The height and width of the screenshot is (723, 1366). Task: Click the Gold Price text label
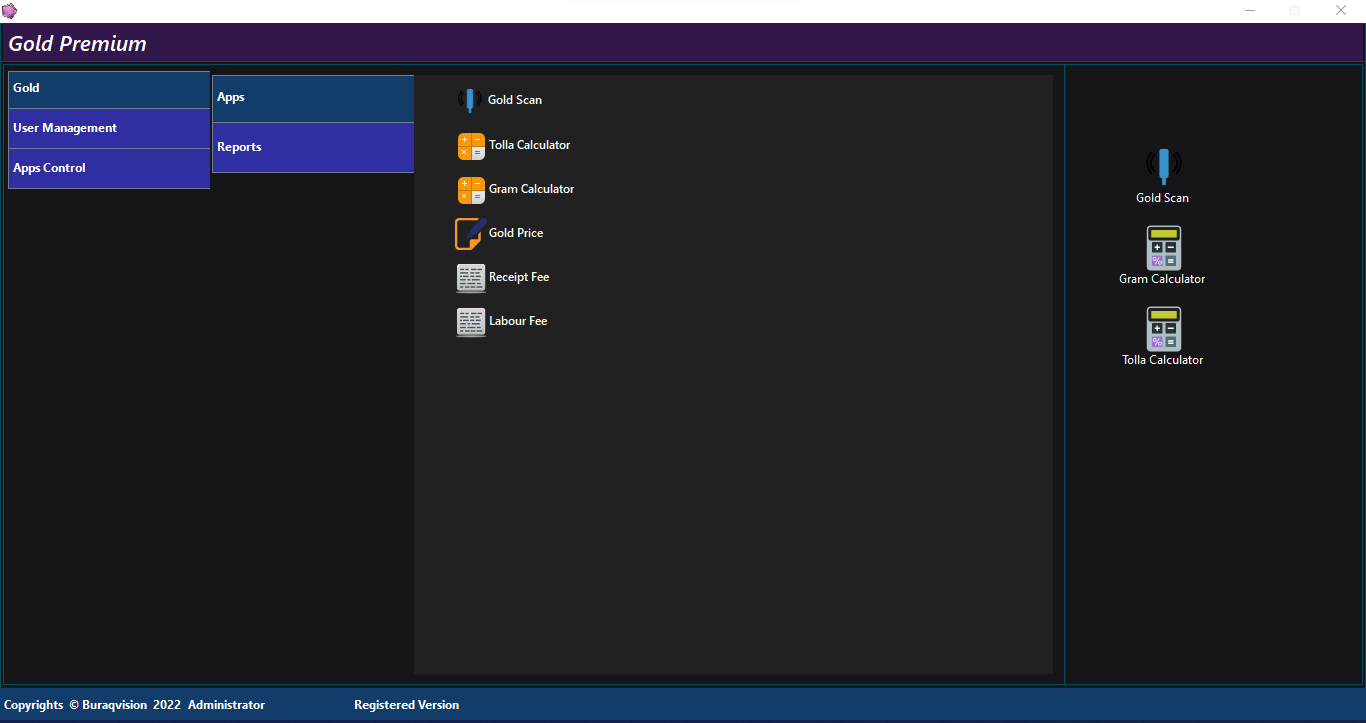[x=516, y=233]
